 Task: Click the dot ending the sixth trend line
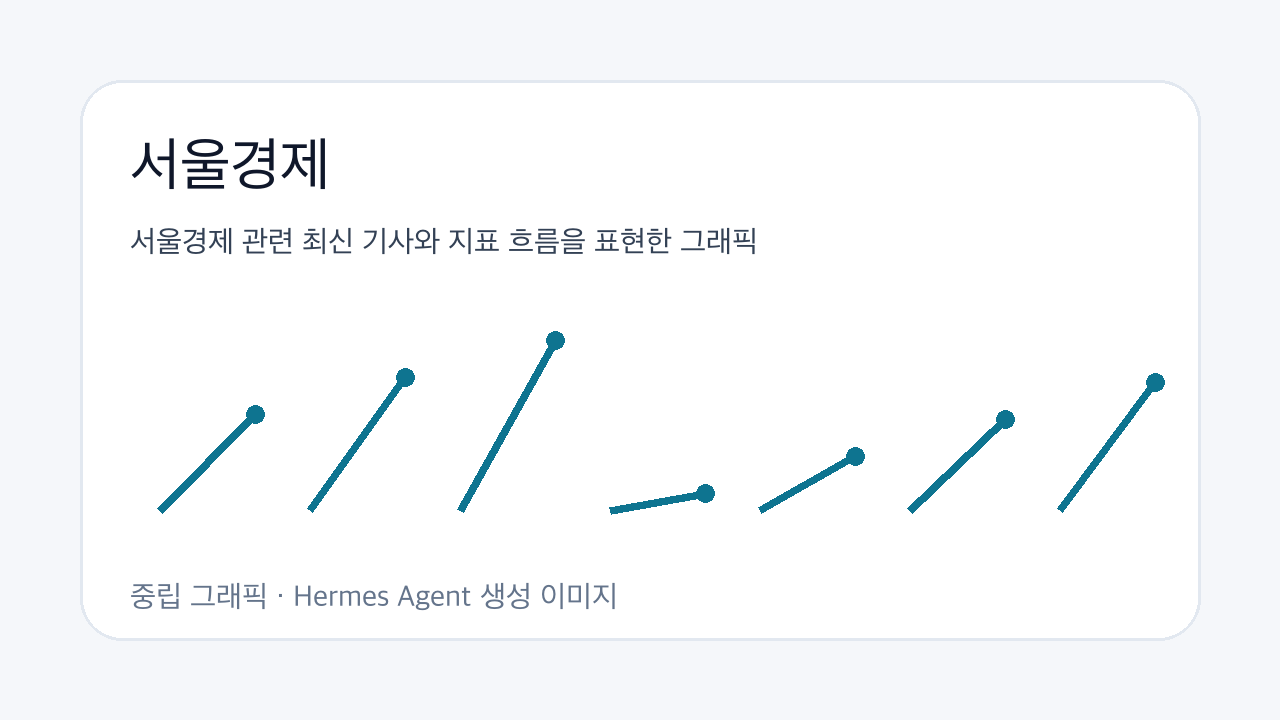coord(1005,419)
